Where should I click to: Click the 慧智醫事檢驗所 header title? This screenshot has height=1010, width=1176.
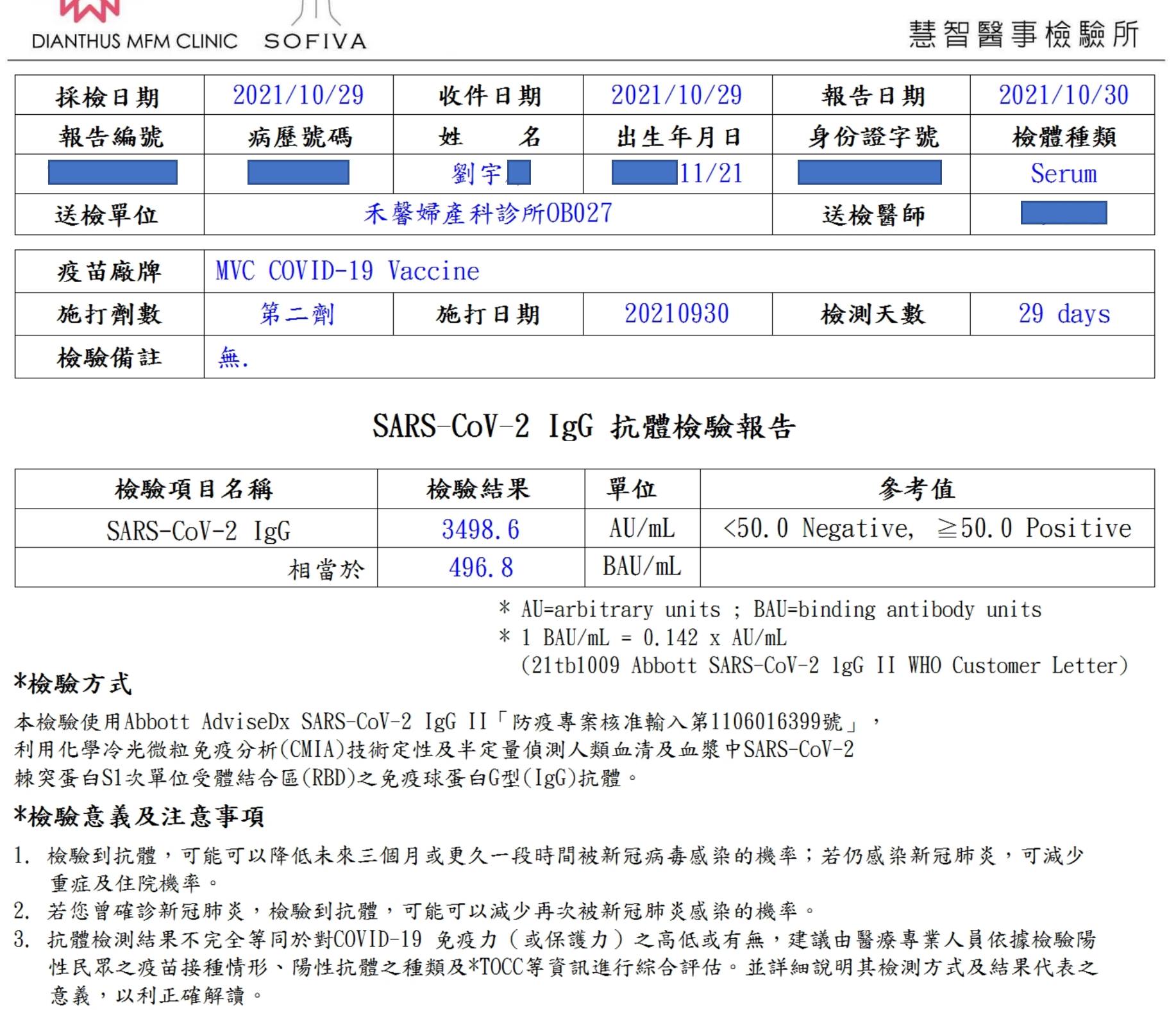[1024, 34]
